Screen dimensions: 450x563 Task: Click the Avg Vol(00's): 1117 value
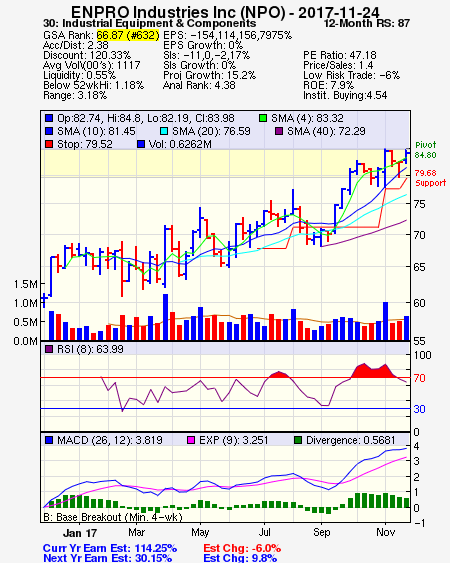(x=92, y=65)
